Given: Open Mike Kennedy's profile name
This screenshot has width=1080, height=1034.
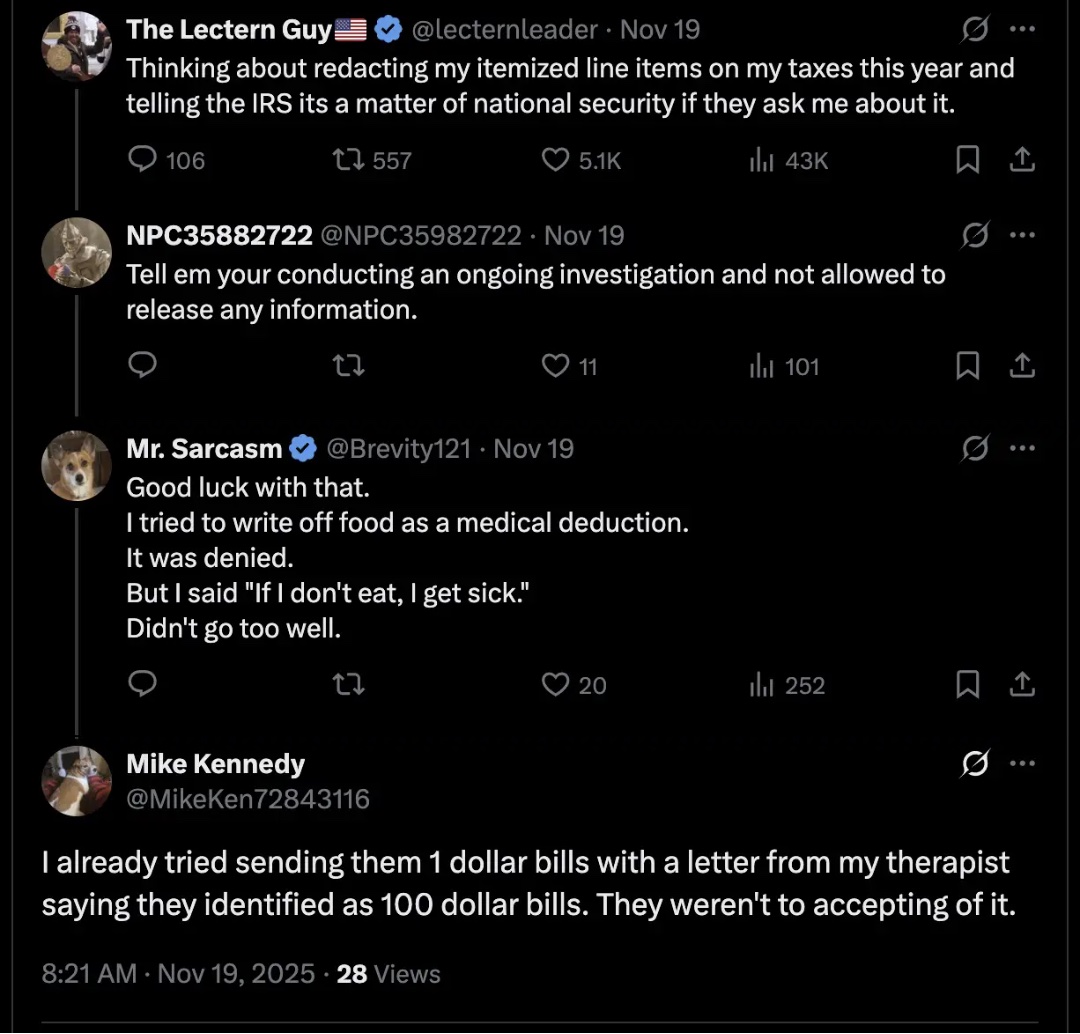Looking at the screenshot, I should click(215, 764).
